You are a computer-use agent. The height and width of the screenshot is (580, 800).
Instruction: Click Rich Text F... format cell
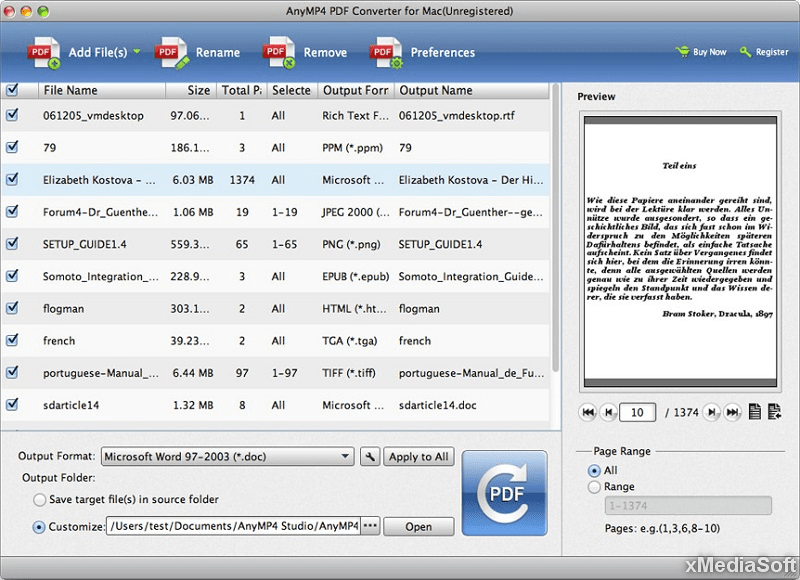tap(355, 115)
